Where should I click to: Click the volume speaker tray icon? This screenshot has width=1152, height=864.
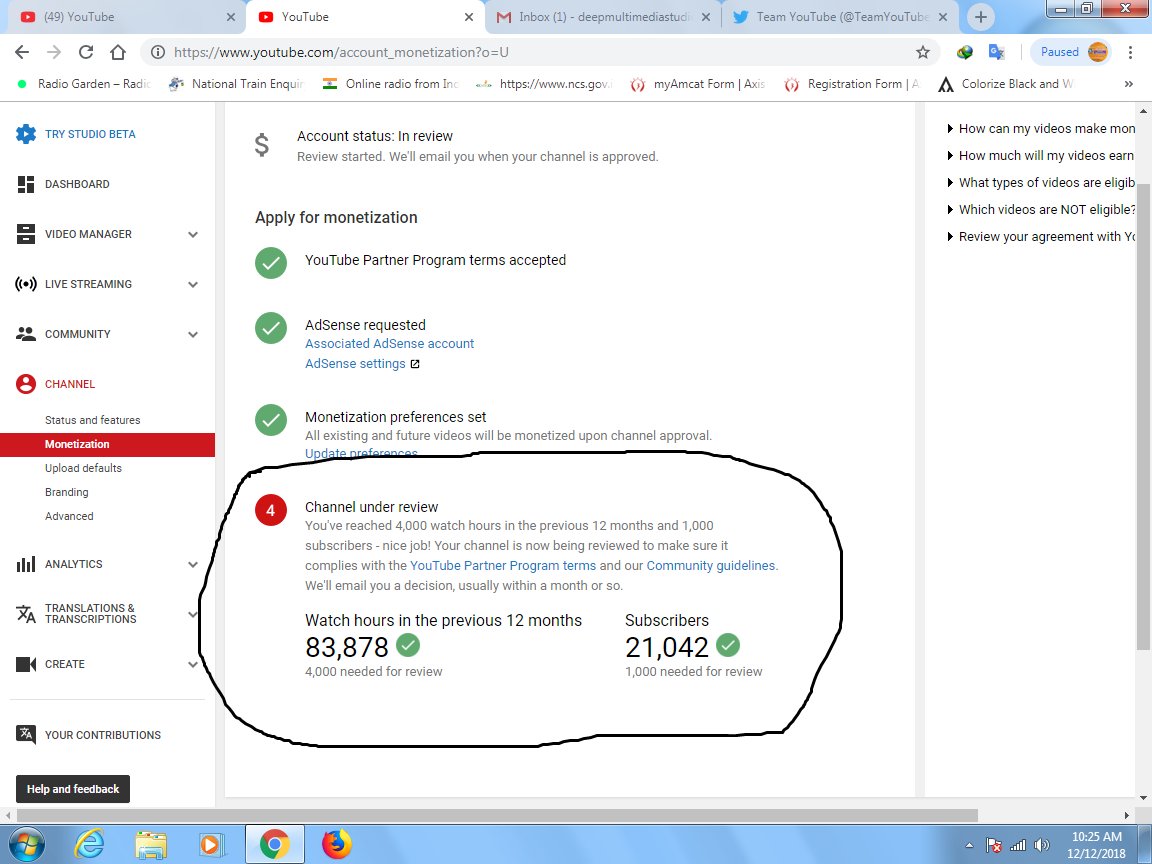pyautogui.click(x=1041, y=845)
